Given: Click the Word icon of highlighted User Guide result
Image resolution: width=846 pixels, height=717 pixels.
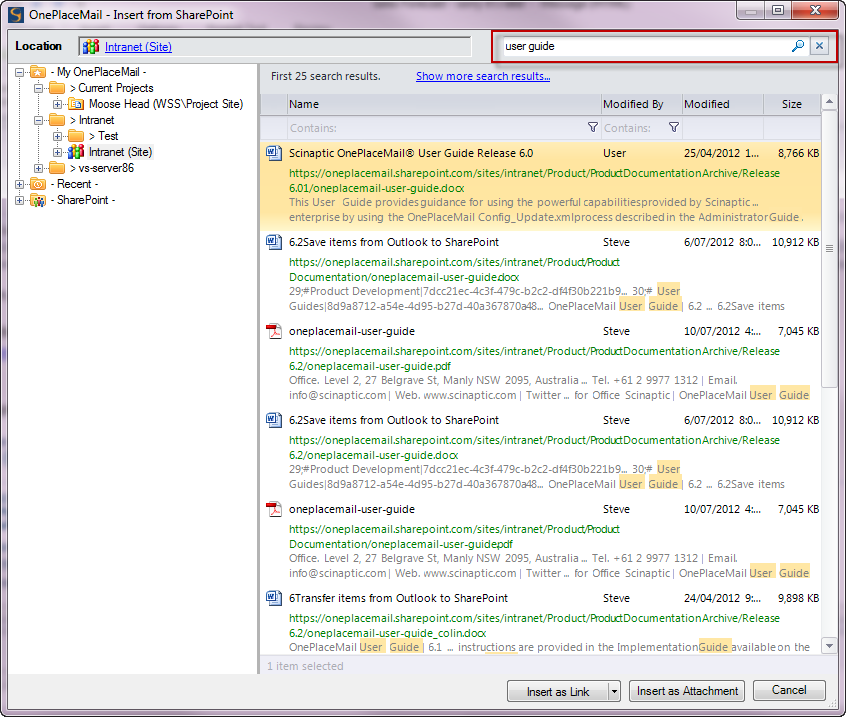Looking at the screenshot, I should click(x=273, y=153).
